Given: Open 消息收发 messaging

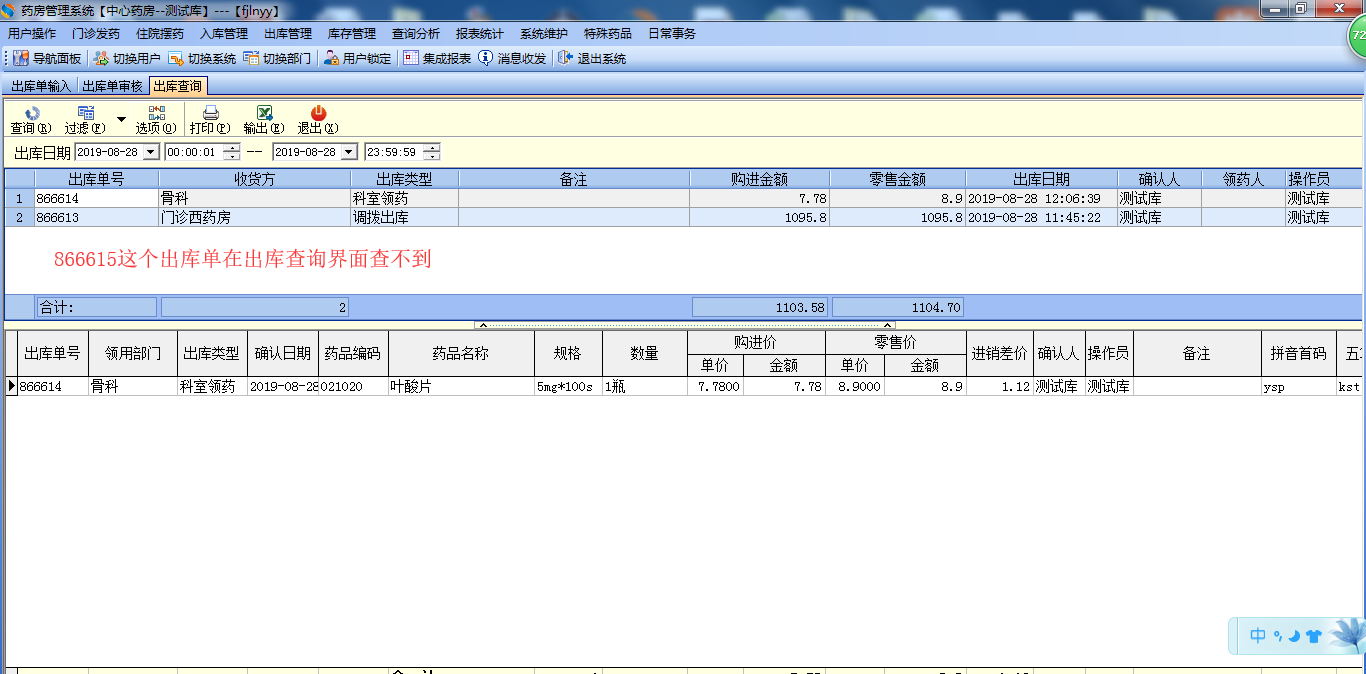Looking at the screenshot, I should click(x=512, y=59).
